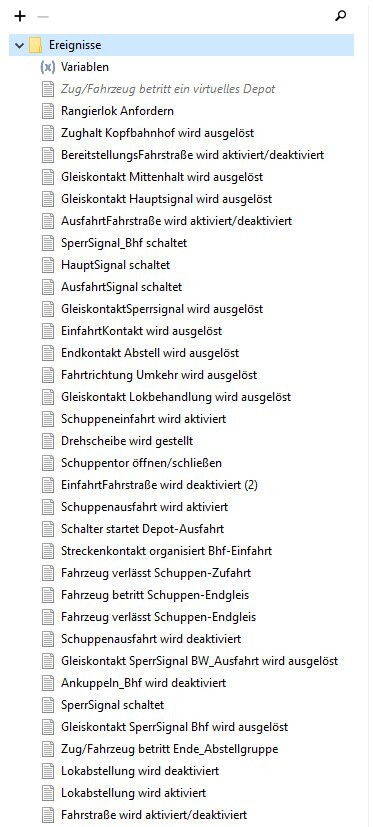This screenshot has height=827, width=373.
Task: Click the document icon beside Drehscheibe wird gestellt
Action: pyautogui.click(x=48, y=441)
